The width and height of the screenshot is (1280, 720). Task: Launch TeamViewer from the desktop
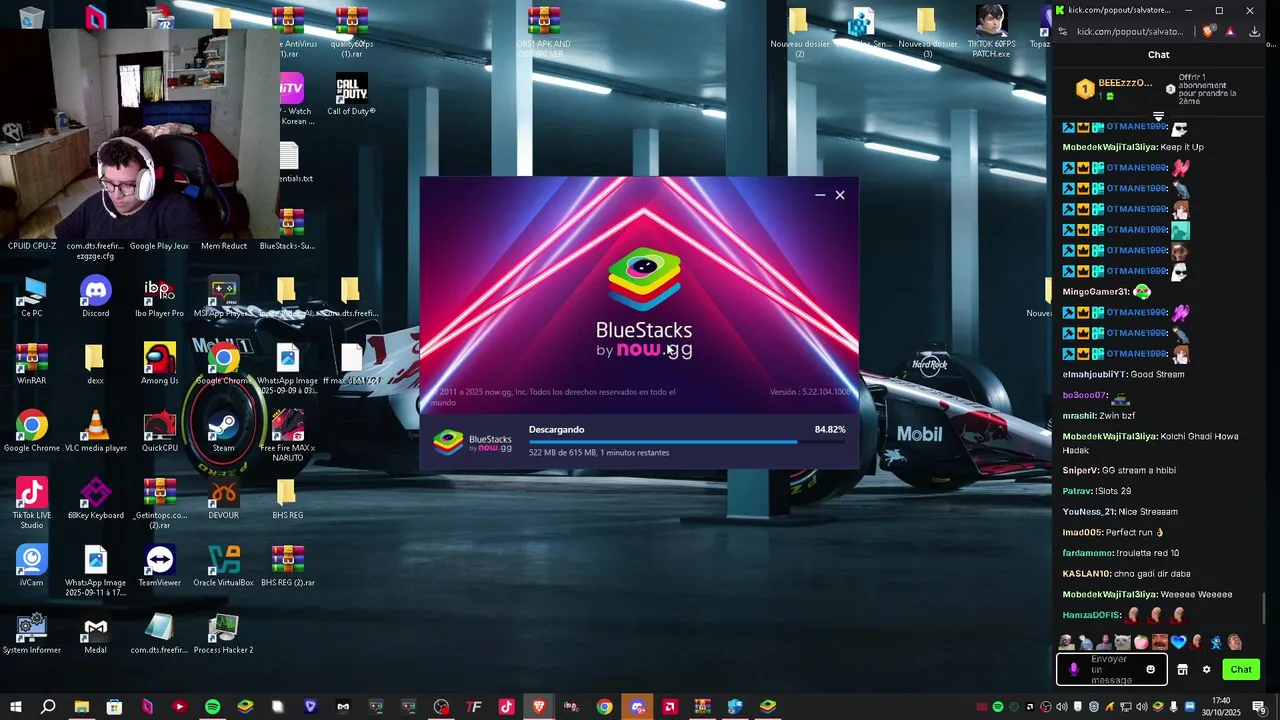pos(160,566)
